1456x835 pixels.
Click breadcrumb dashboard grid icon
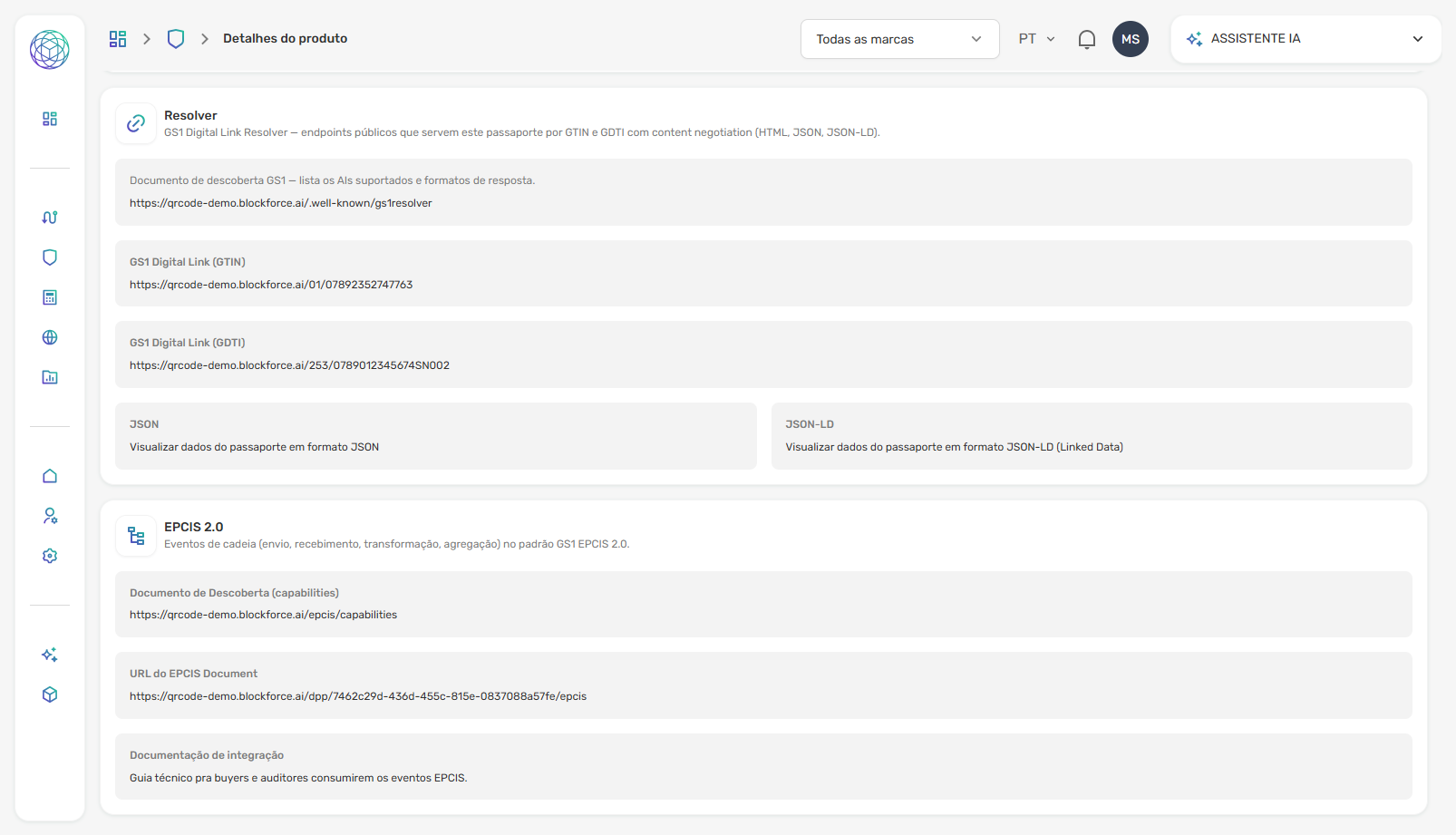[118, 39]
